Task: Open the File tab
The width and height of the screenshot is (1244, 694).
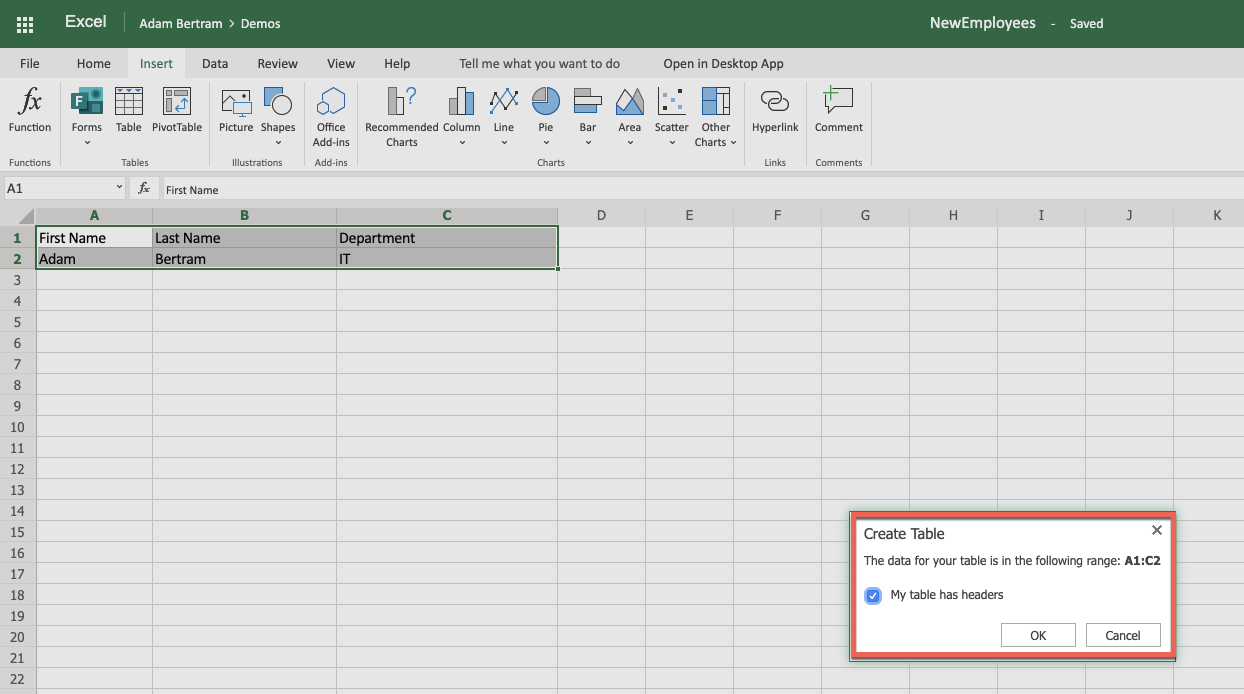Action: point(30,63)
